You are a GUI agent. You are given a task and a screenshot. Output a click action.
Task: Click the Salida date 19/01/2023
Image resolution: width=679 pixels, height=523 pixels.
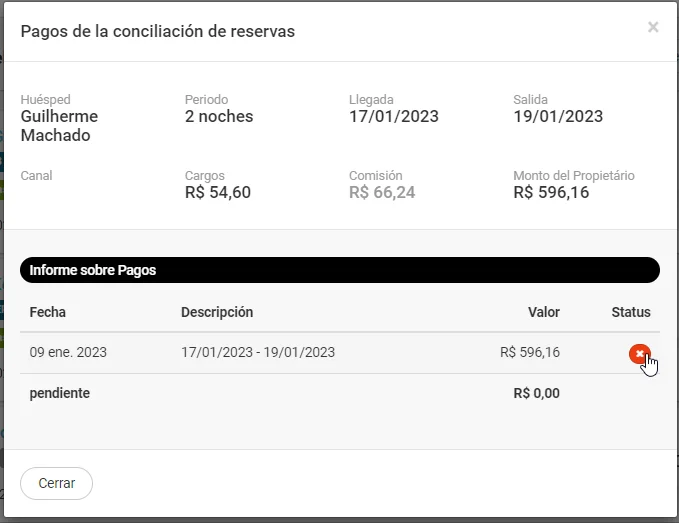tap(558, 116)
